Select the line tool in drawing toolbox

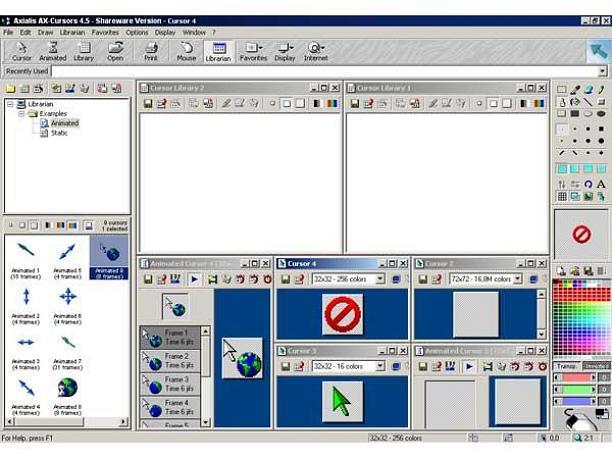(588, 102)
